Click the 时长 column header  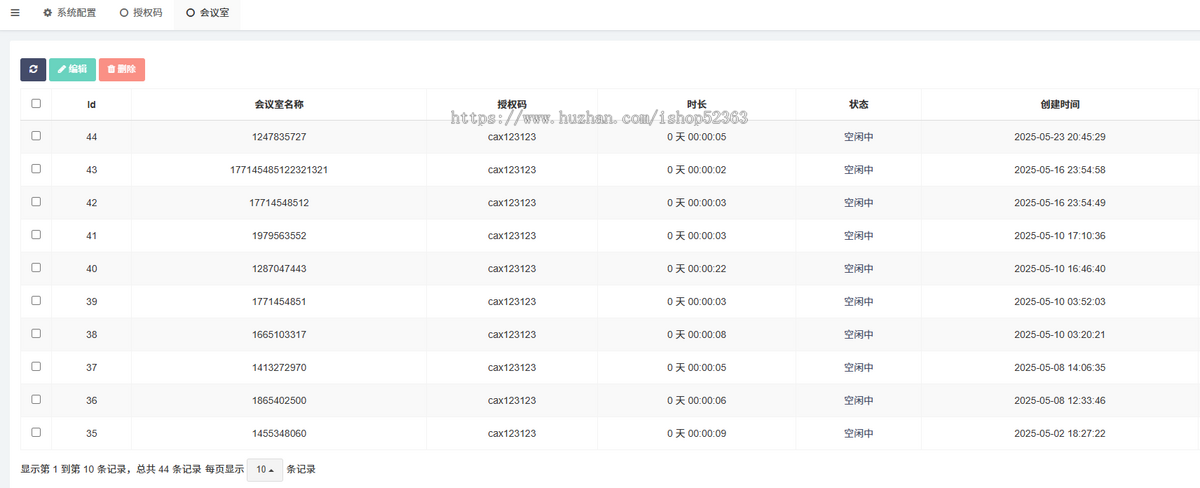(697, 104)
